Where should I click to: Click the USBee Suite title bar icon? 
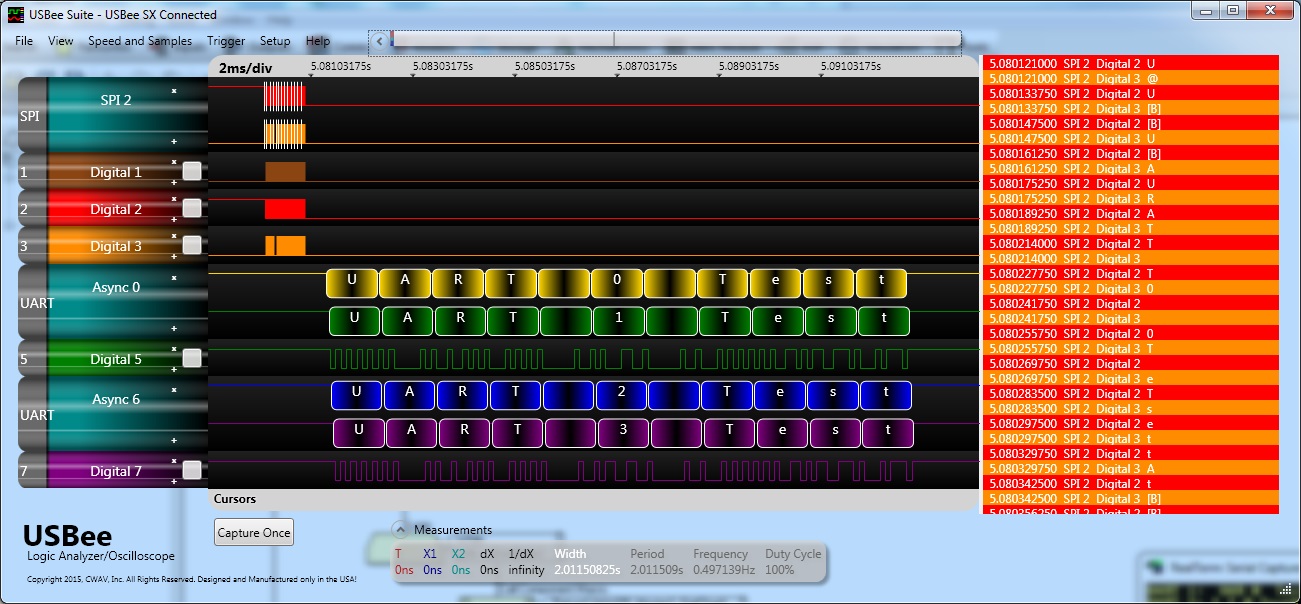16,15
